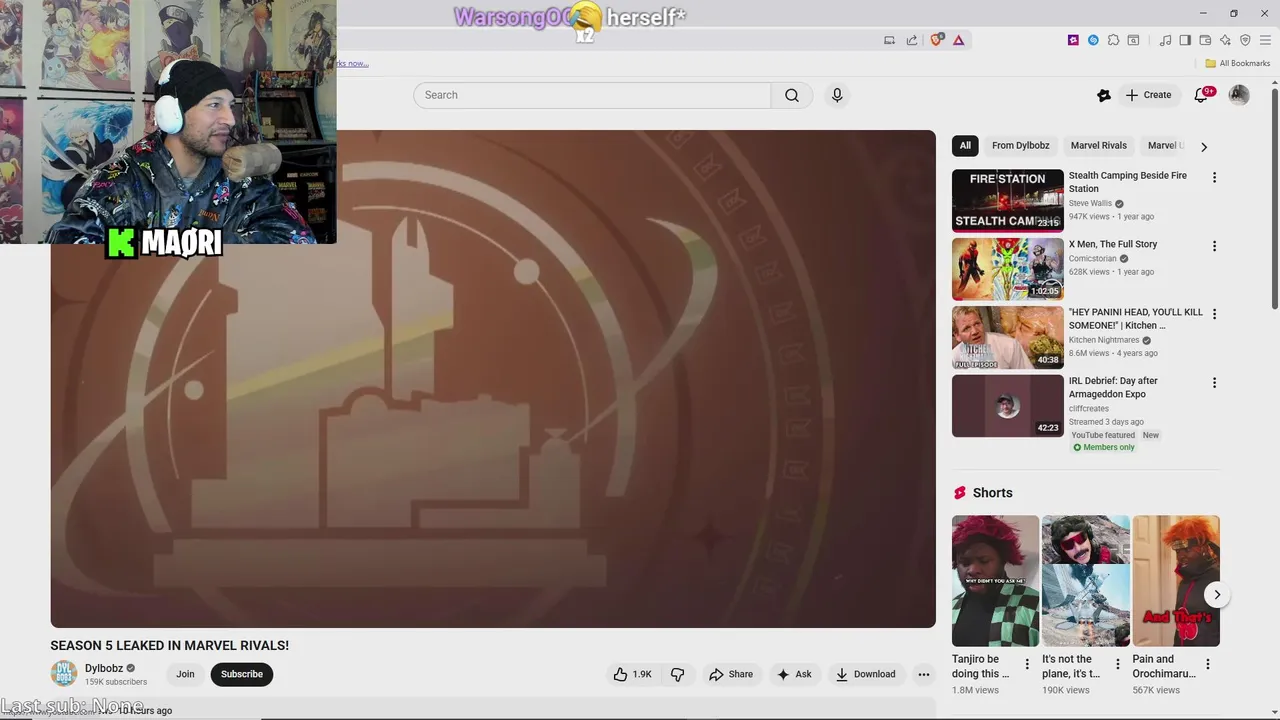Click Brave Shields lion icon
Screen dimensions: 1280x720
[x=937, y=40]
